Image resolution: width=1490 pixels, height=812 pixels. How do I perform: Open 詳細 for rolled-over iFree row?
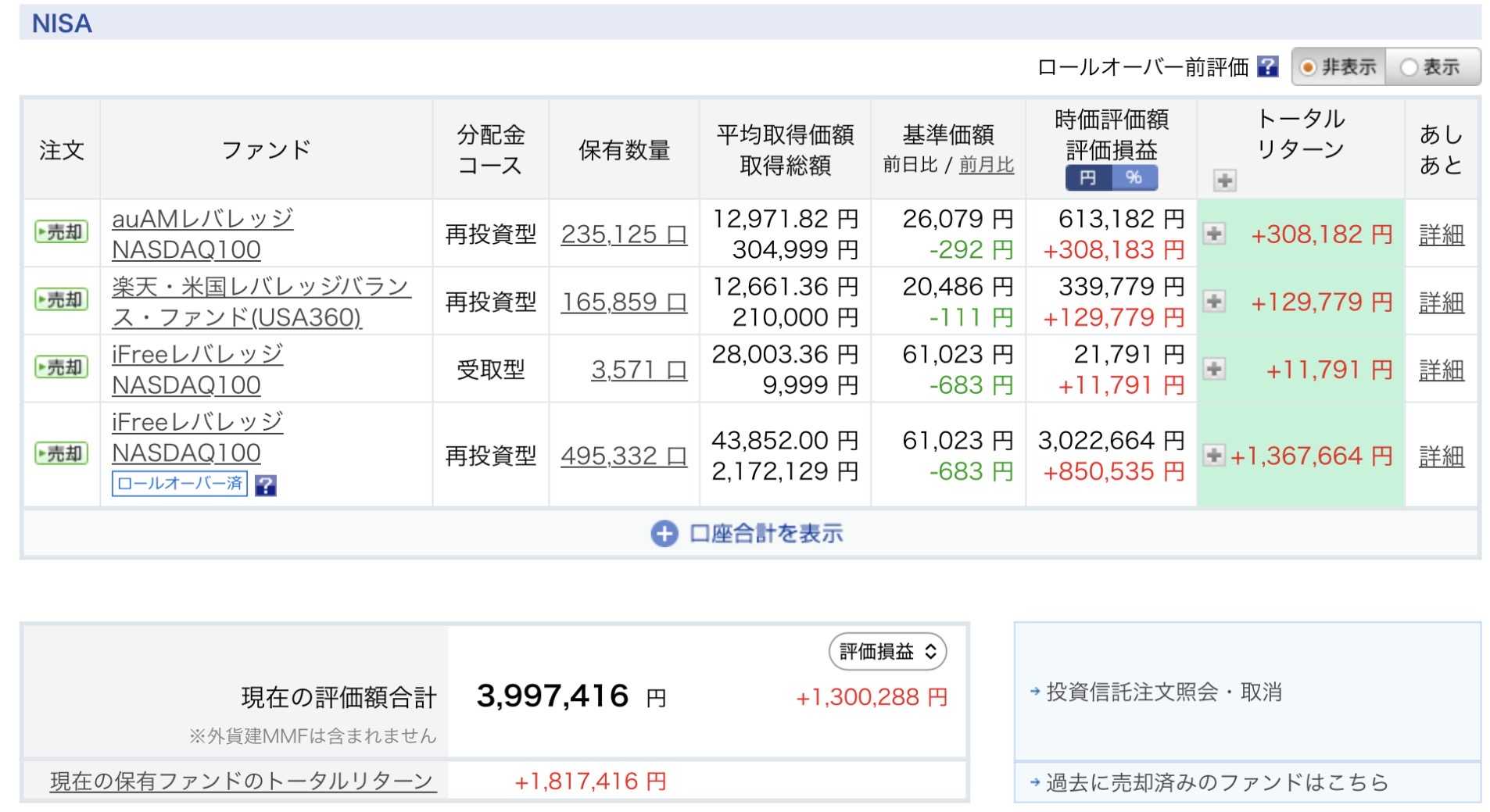tap(1441, 456)
